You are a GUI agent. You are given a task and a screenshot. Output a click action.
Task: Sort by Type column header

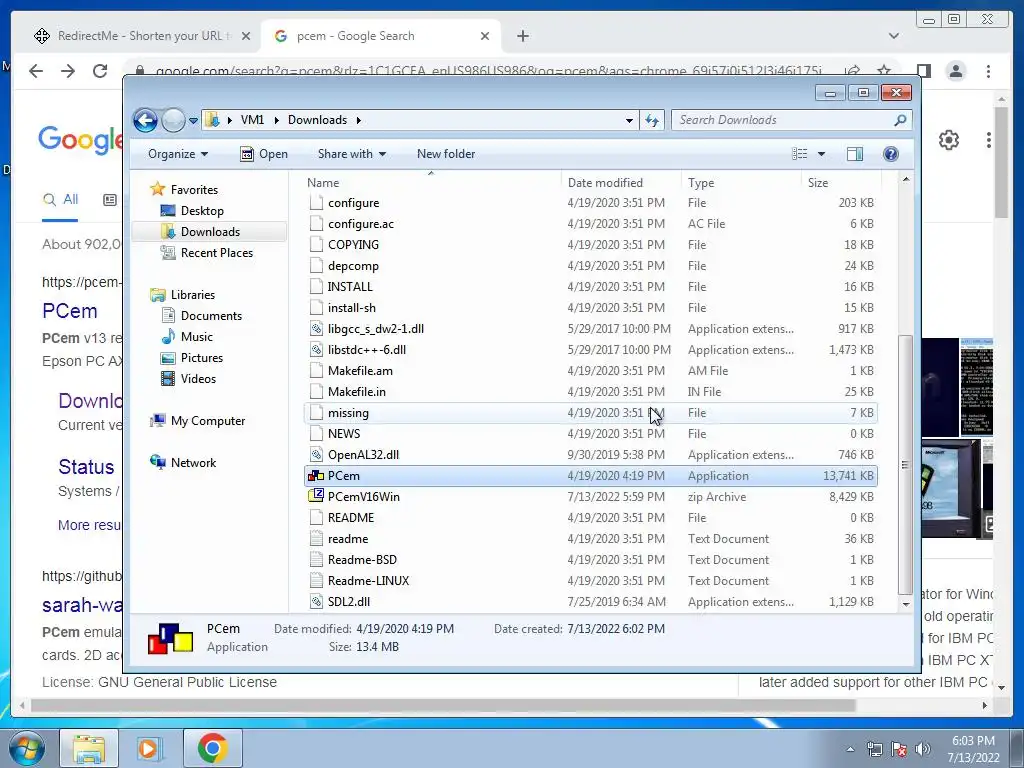pyautogui.click(x=741, y=183)
